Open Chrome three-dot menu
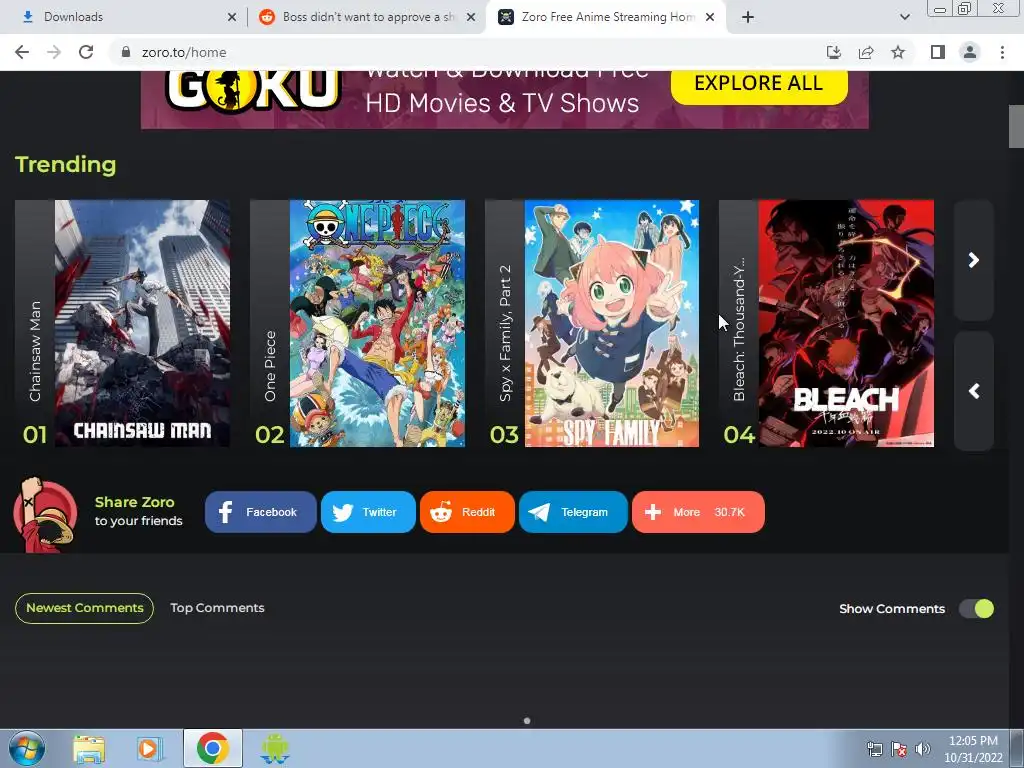 [1002, 52]
